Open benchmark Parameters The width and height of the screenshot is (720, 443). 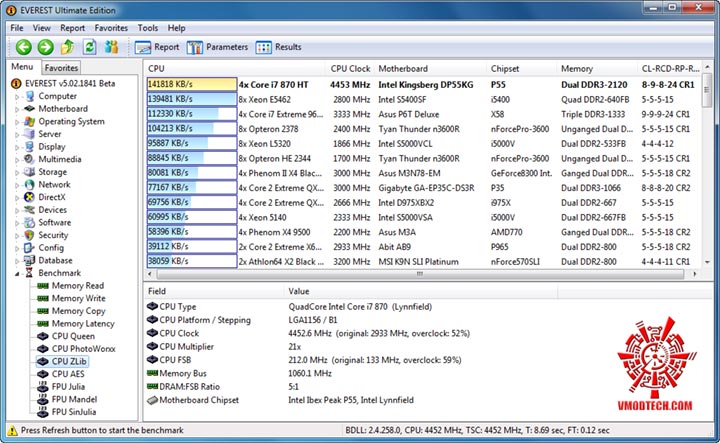tap(217, 47)
